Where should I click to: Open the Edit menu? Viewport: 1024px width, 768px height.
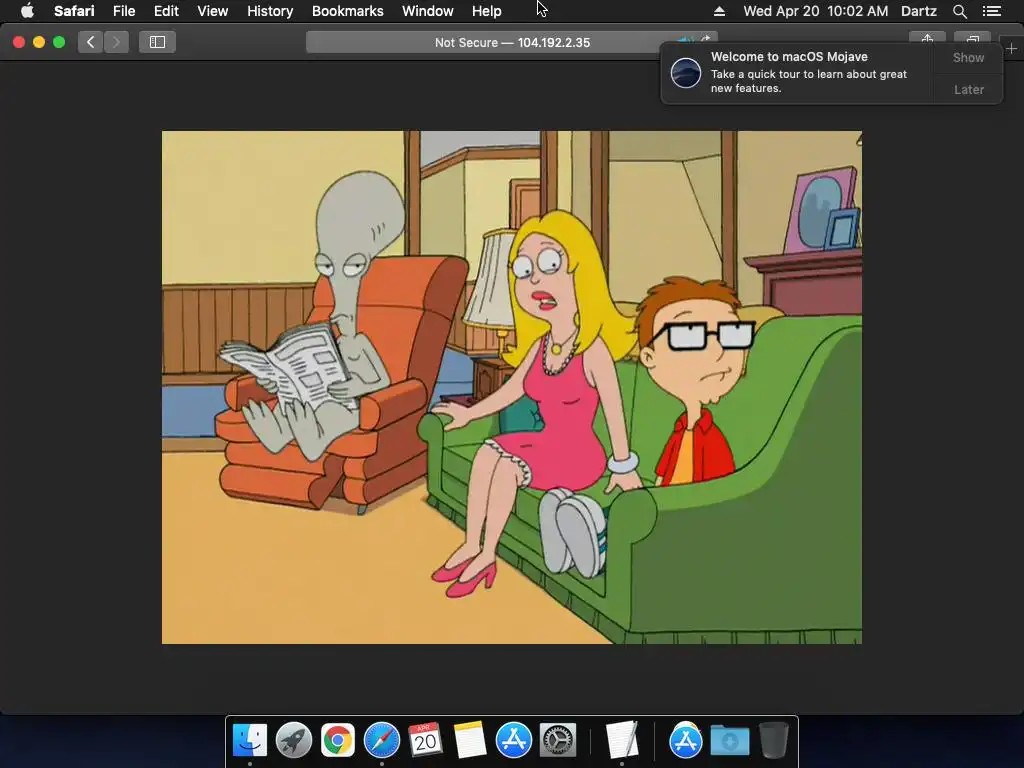(x=166, y=11)
